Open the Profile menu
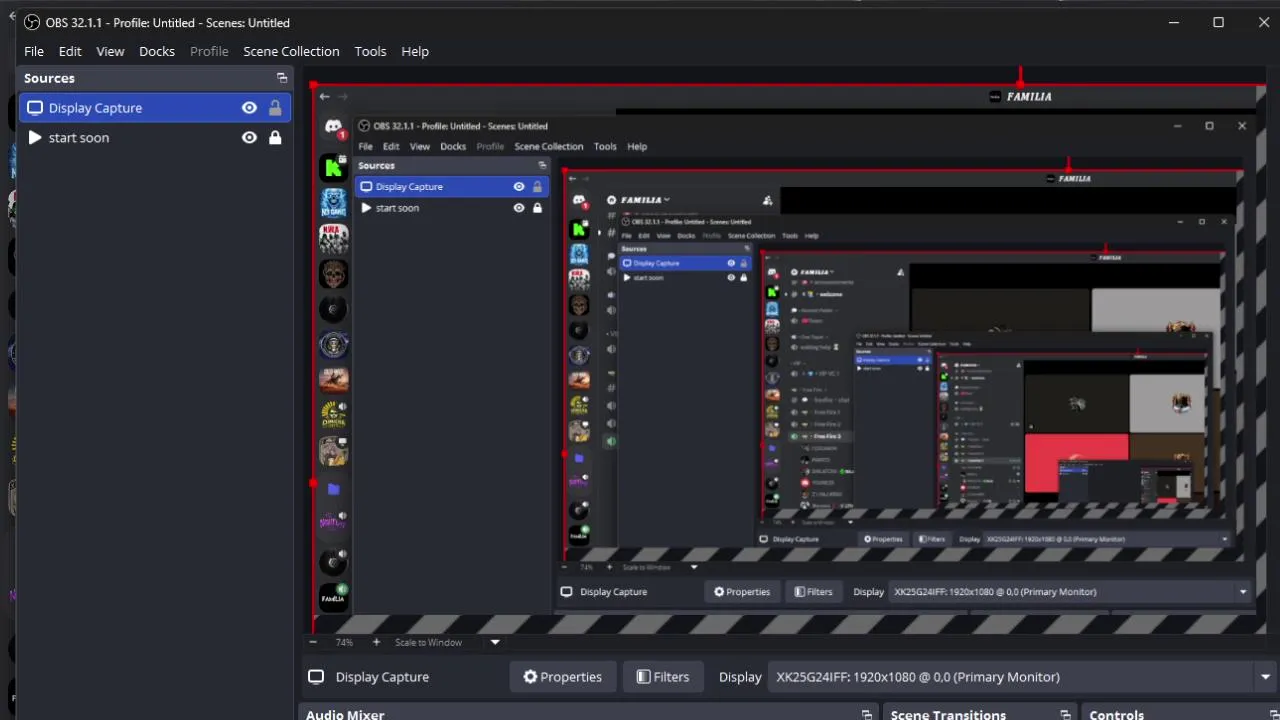Screen dimensions: 1280x720 click(x=209, y=51)
